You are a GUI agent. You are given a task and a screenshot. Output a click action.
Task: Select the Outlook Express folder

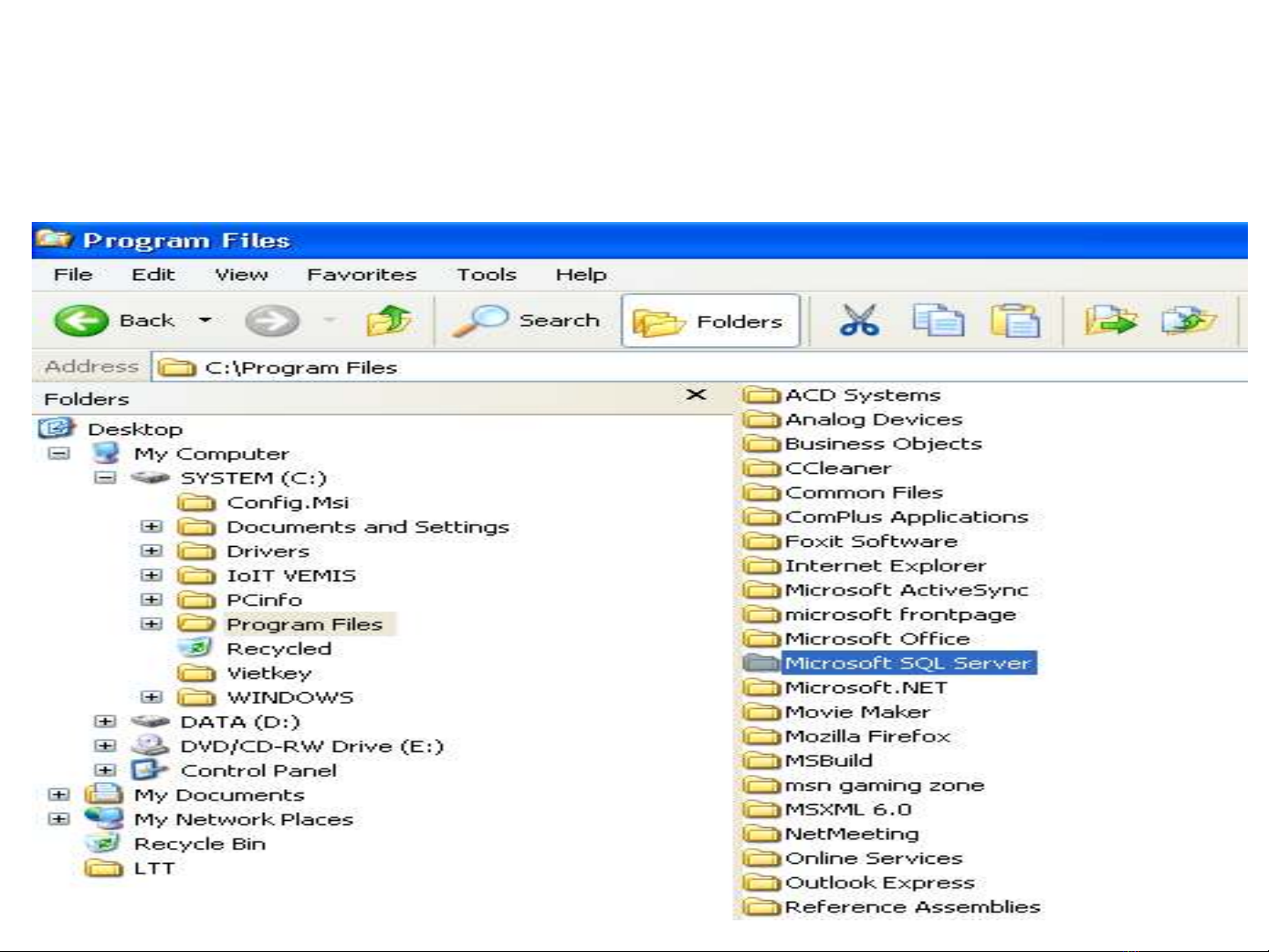880,882
